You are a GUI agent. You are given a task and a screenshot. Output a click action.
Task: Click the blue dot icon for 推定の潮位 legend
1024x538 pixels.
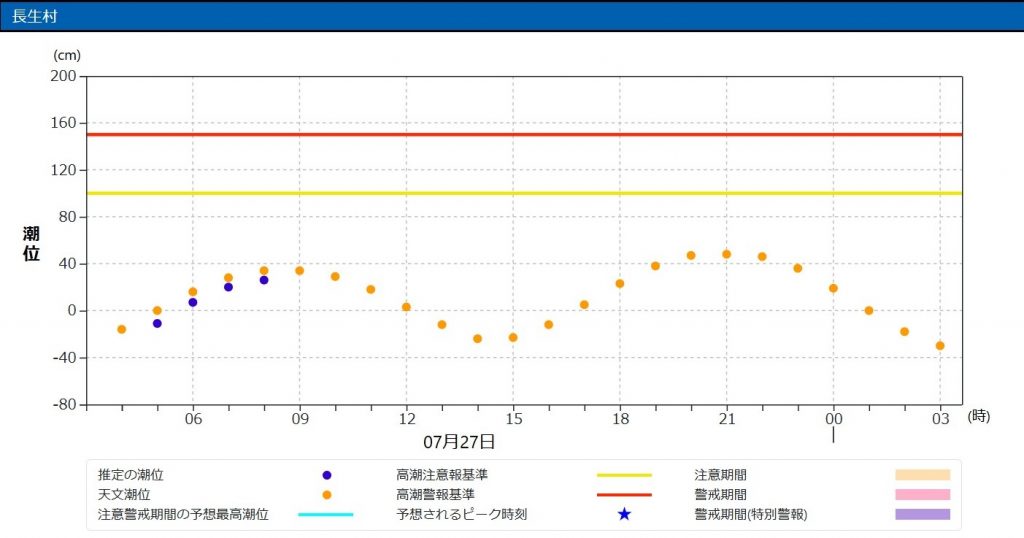327,475
